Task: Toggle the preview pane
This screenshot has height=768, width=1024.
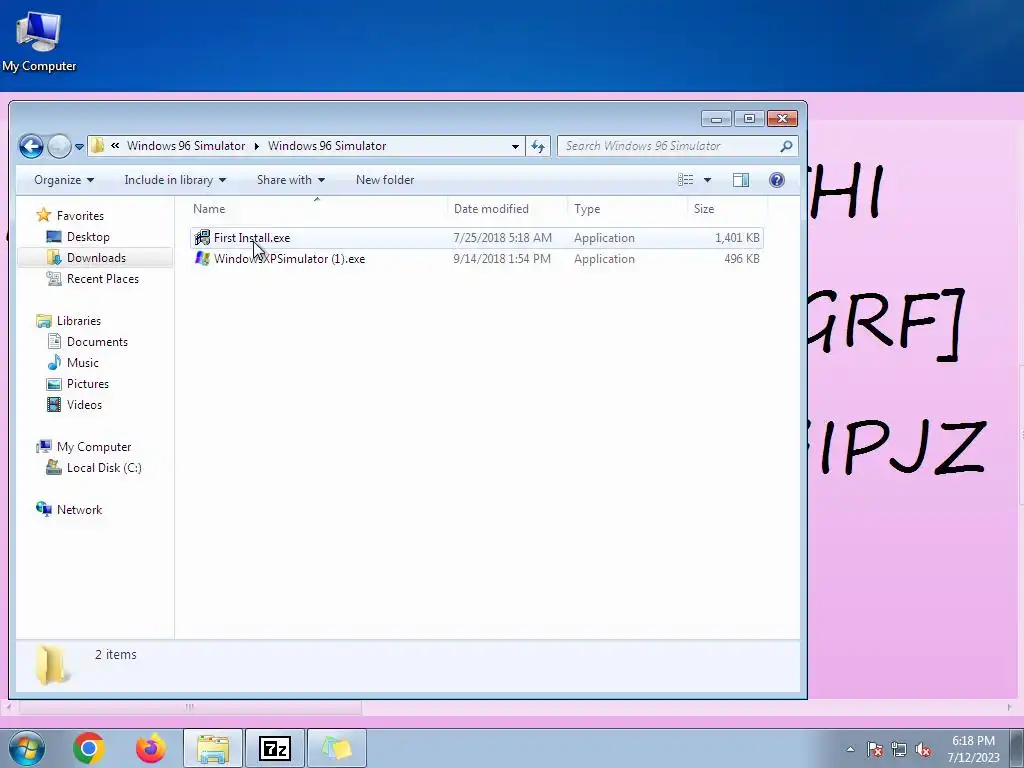Action: (741, 180)
